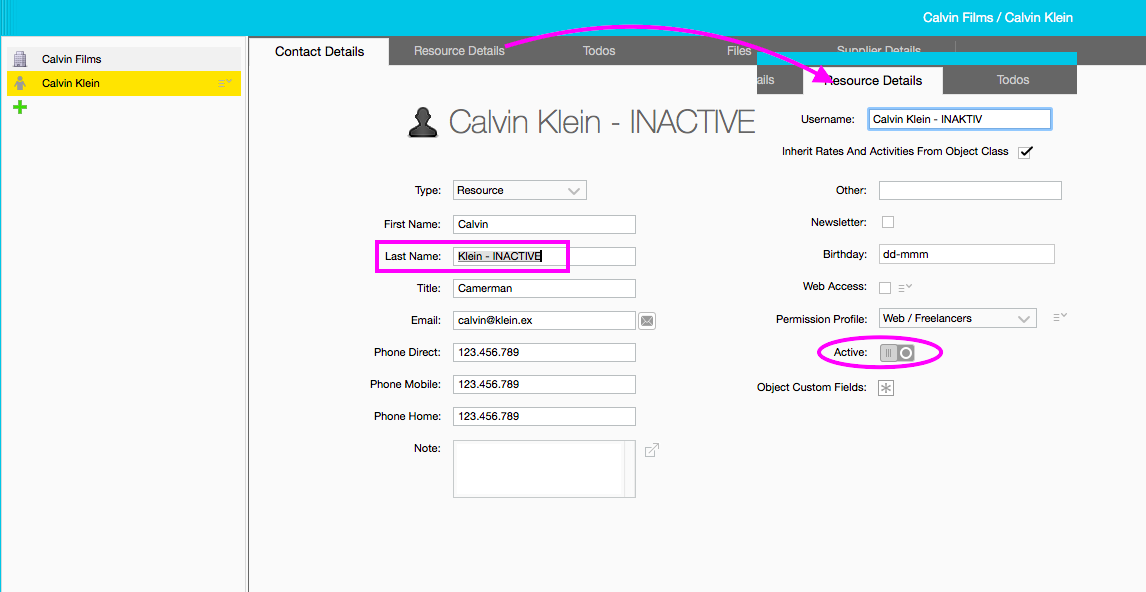
Task: Open the Type dropdown showing Resource
Action: (x=520, y=191)
